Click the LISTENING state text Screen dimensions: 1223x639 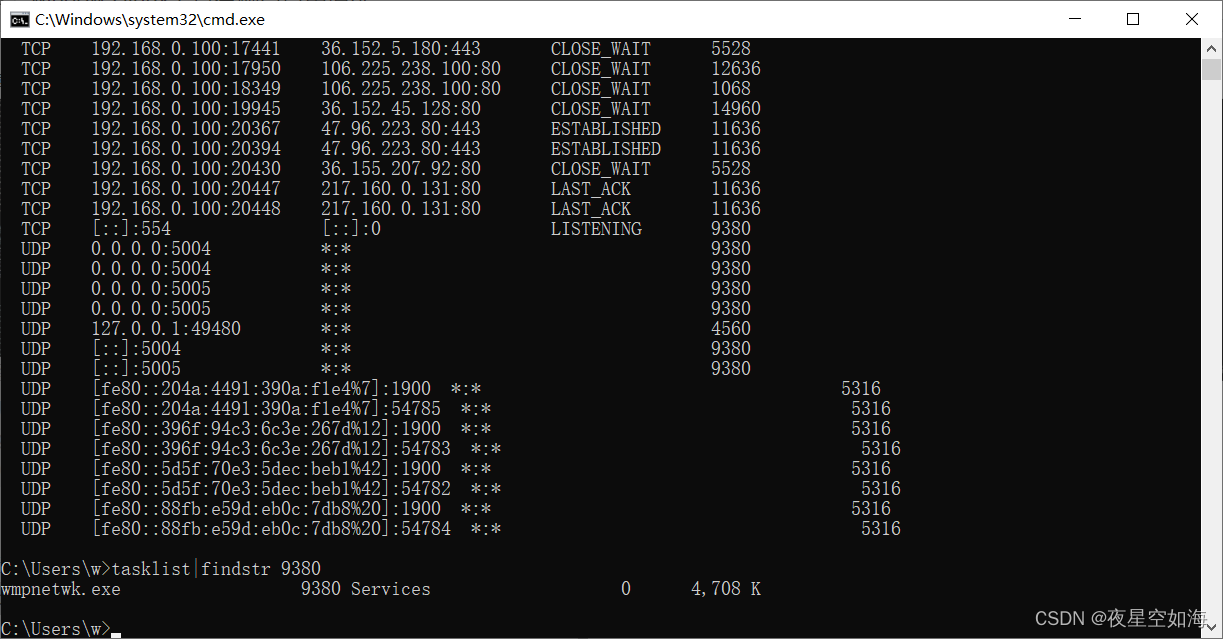tap(596, 229)
